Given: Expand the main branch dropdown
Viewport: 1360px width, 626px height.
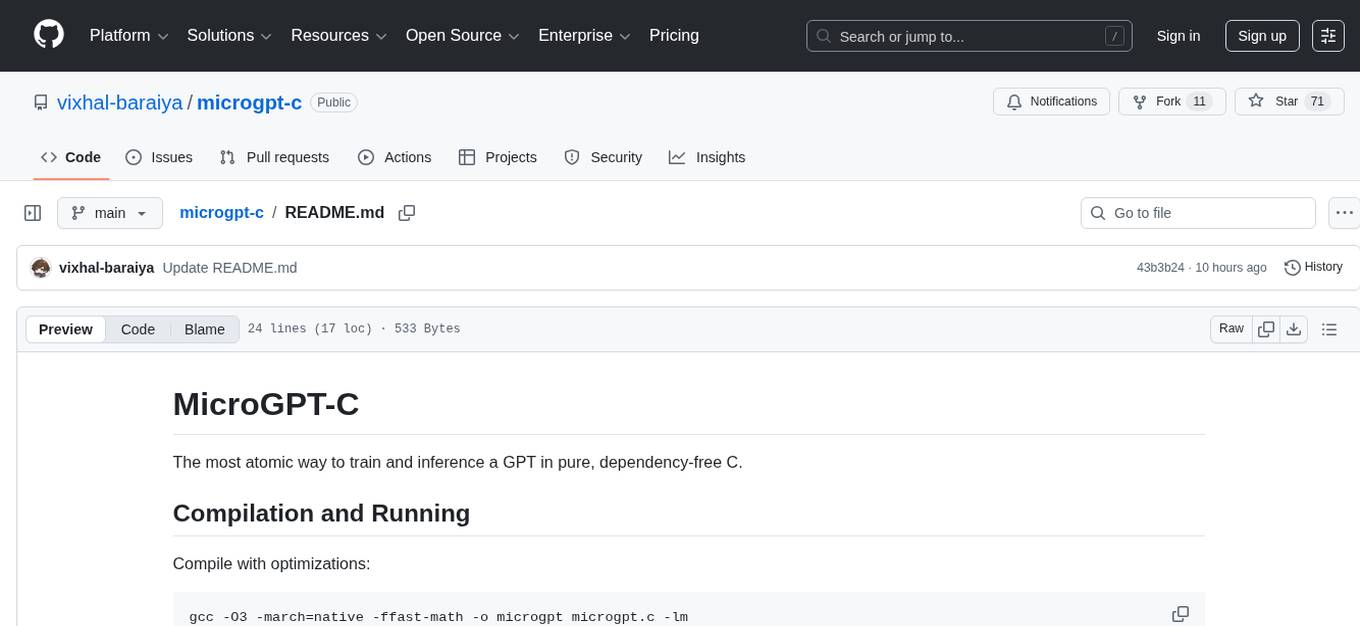Looking at the screenshot, I should (x=110, y=213).
